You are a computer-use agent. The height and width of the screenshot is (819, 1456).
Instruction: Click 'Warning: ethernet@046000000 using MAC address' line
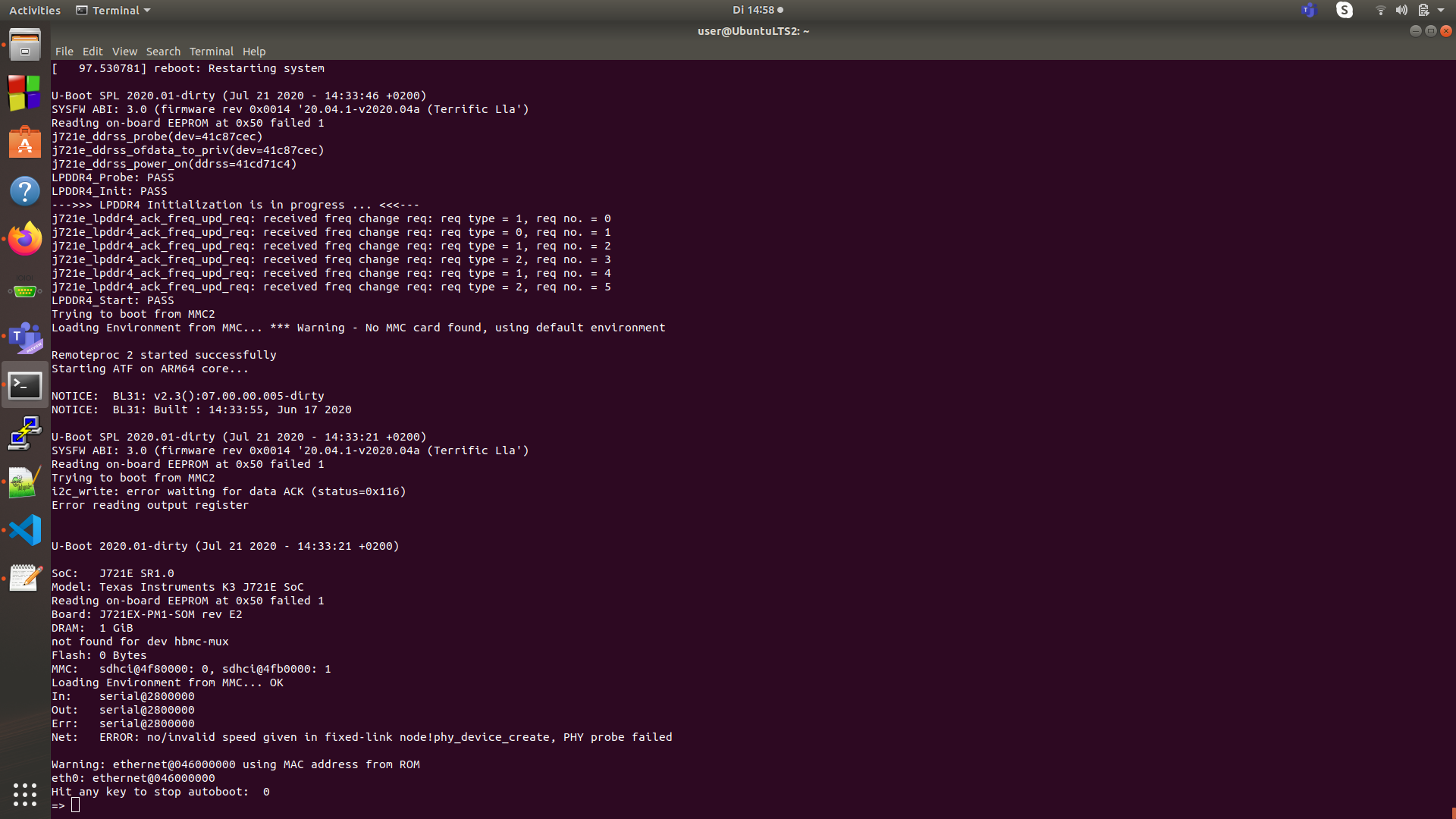(236, 764)
